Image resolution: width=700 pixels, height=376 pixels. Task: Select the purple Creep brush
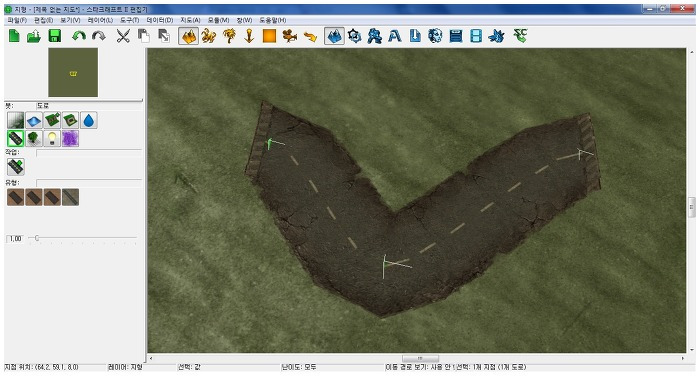[x=71, y=138]
